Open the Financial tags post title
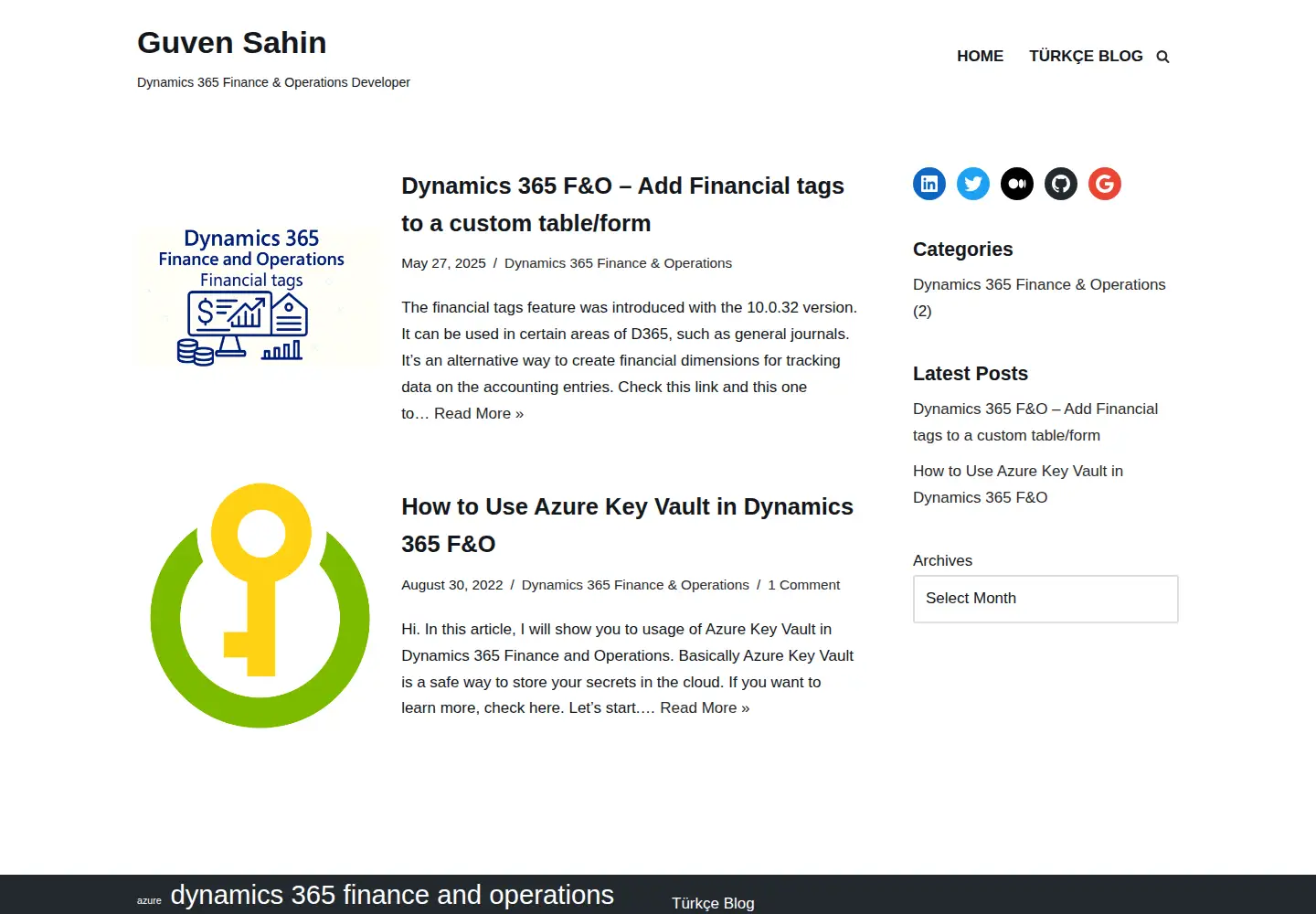1316x914 pixels. point(622,204)
